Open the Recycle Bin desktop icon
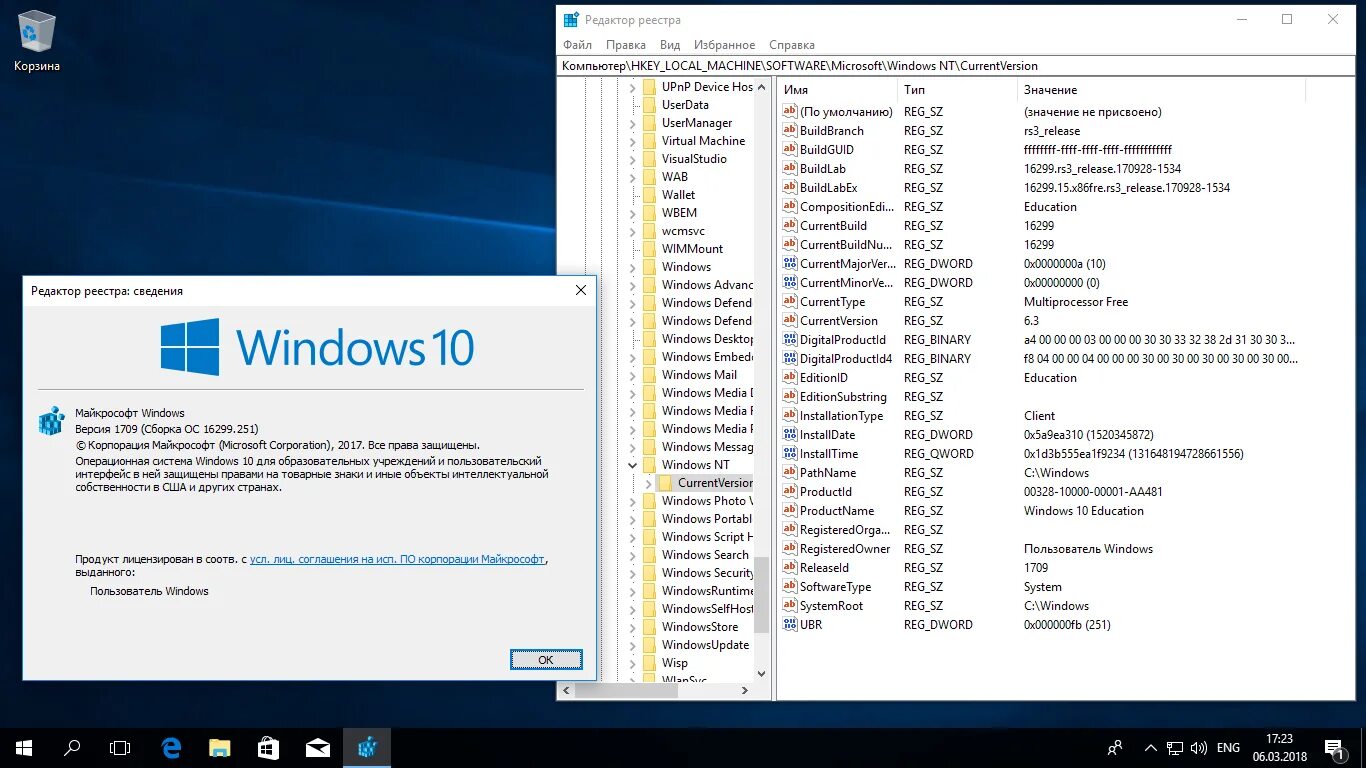 point(37,40)
